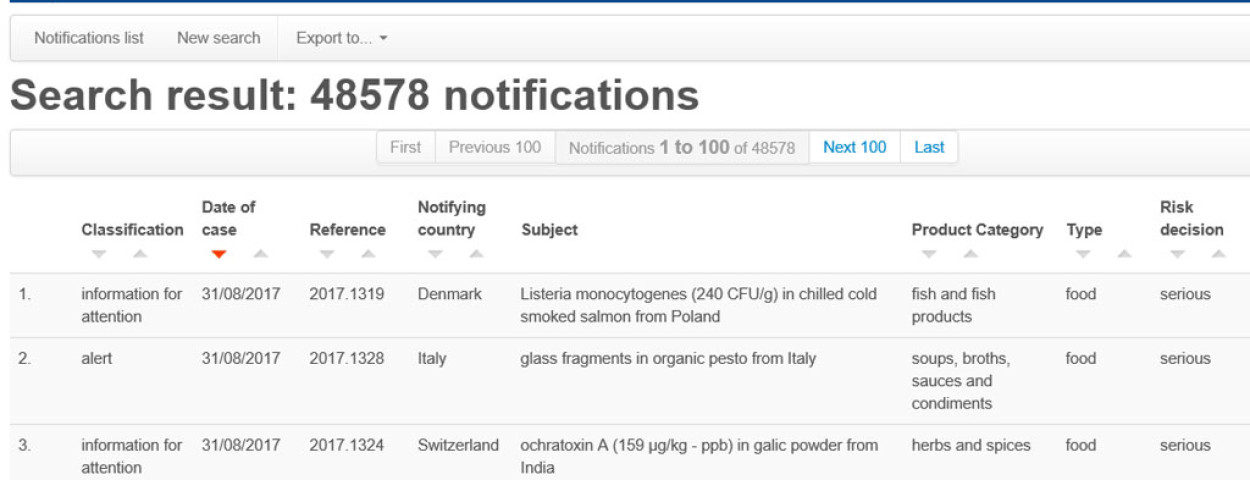The height and width of the screenshot is (480, 1250).
Task: Click the red Date of case descending arrow
Action: (x=220, y=254)
